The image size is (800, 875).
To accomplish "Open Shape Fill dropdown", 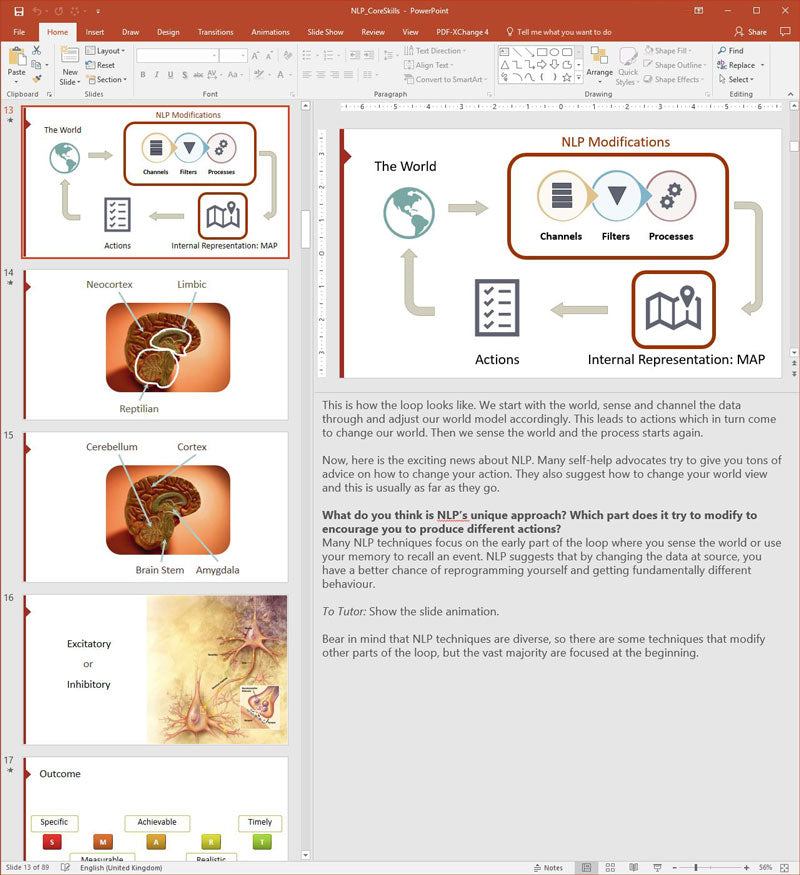I will pyautogui.click(x=668, y=50).
